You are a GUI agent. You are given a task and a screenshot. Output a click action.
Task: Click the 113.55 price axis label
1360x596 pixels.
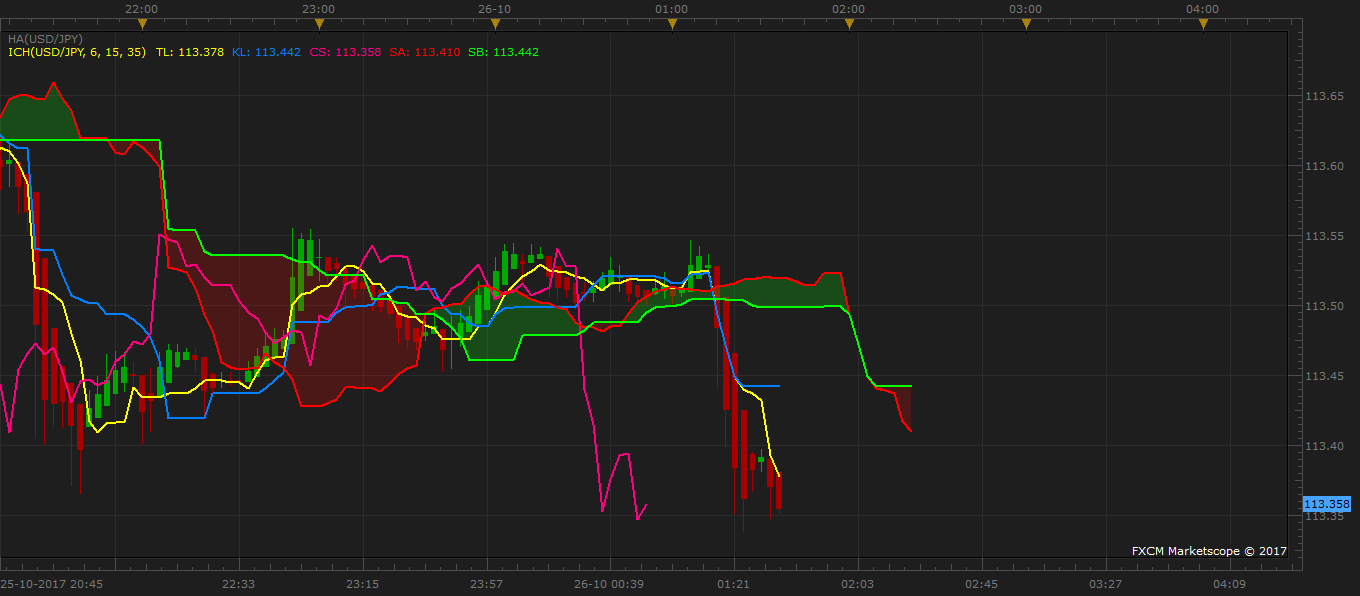(x=1324, y=236)
